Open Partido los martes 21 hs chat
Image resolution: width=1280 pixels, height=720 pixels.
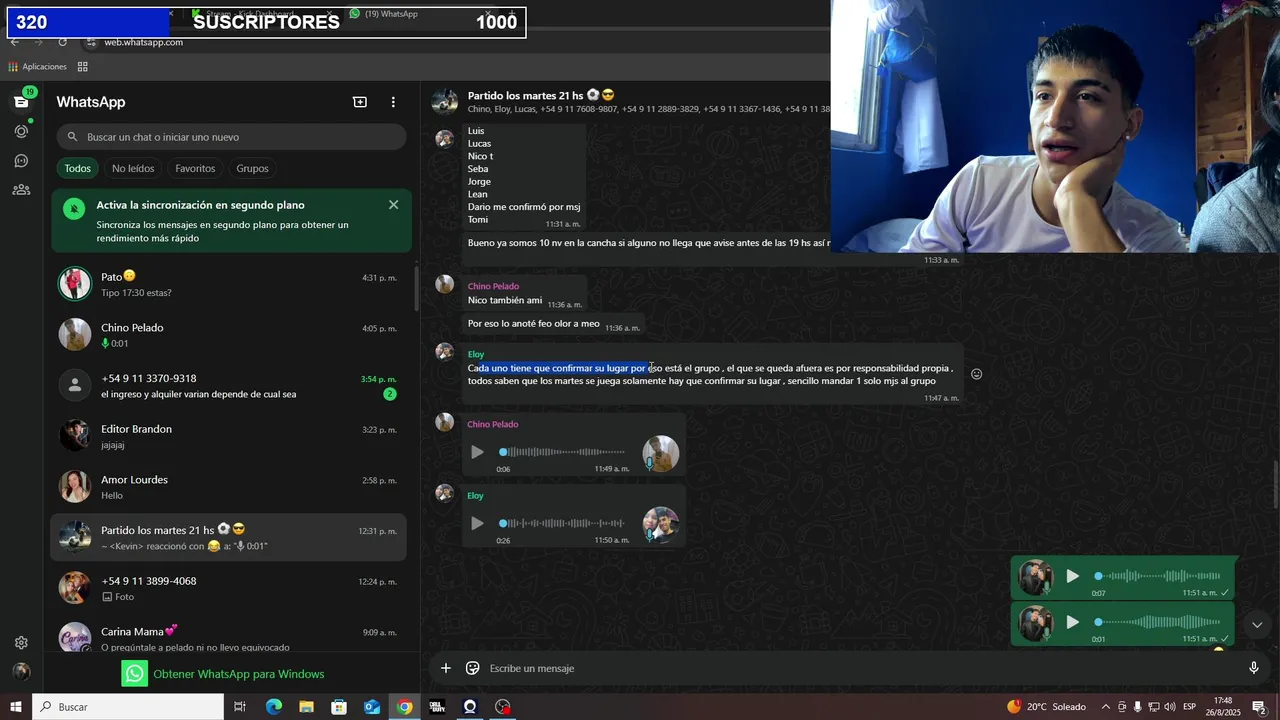228,538
